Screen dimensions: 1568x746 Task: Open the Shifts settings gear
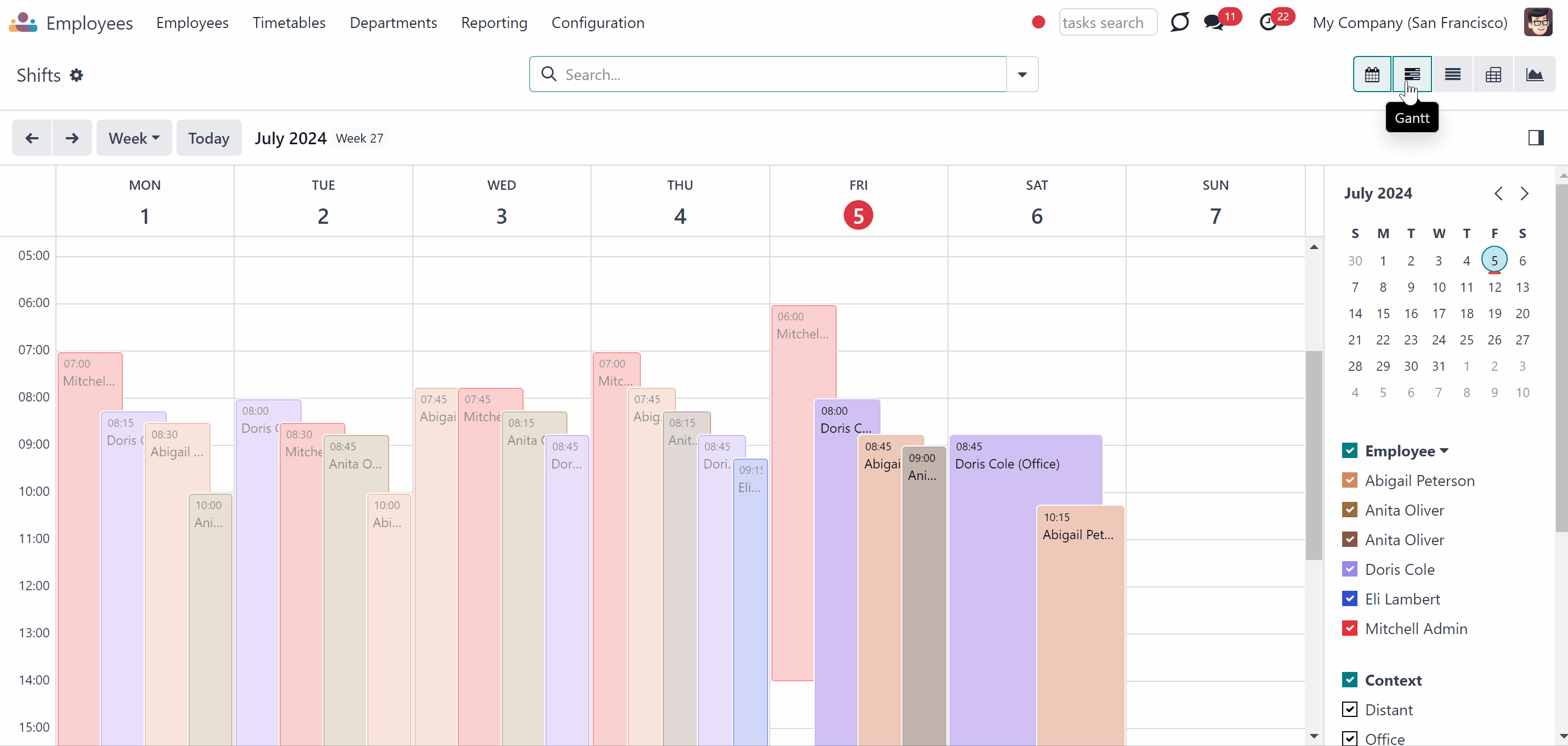click(76, 75)
